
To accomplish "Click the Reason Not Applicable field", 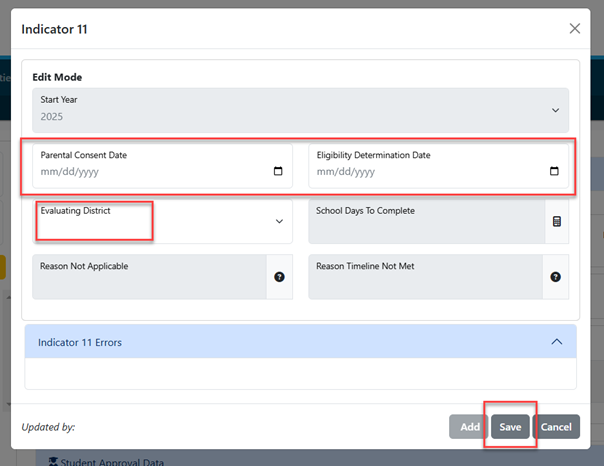I will coord(149,277).
